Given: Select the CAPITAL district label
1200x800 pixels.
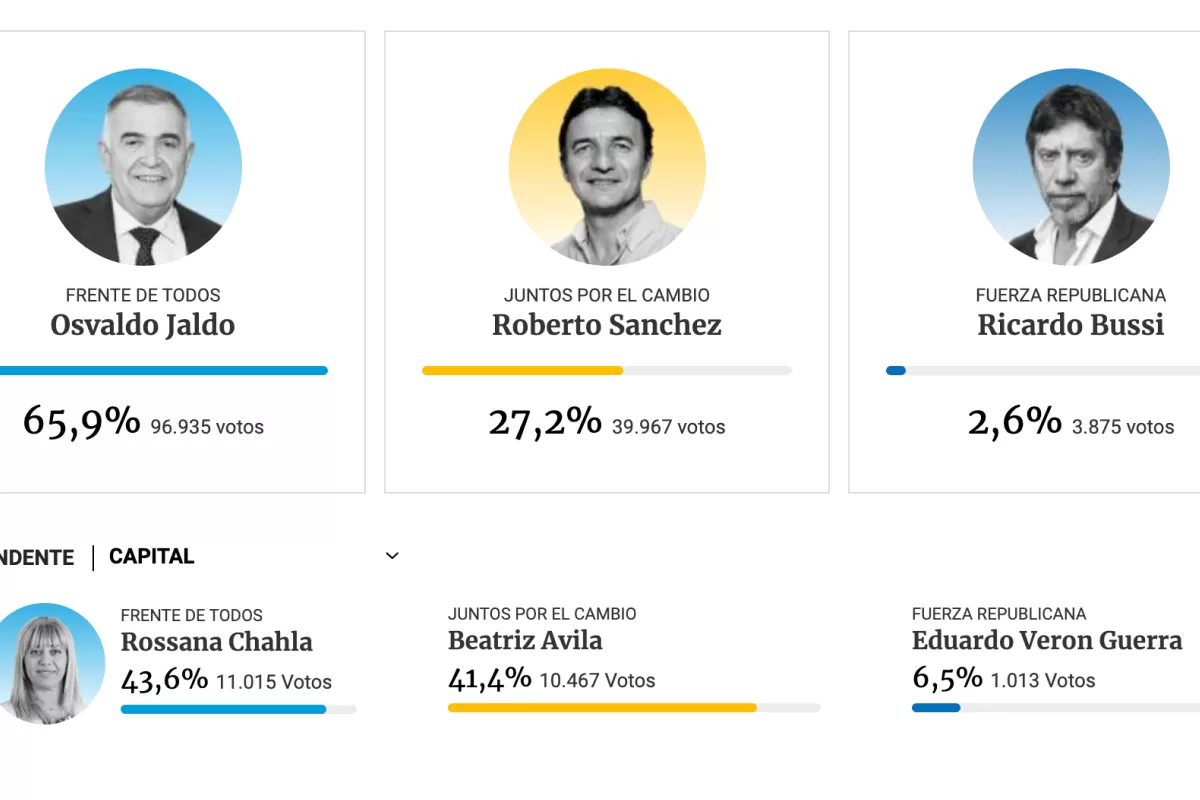Looking at the screenshot, I should [x=151, y=556].
